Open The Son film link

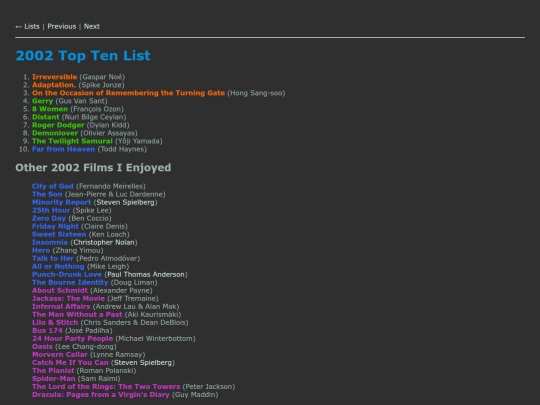tap(47, 194)
